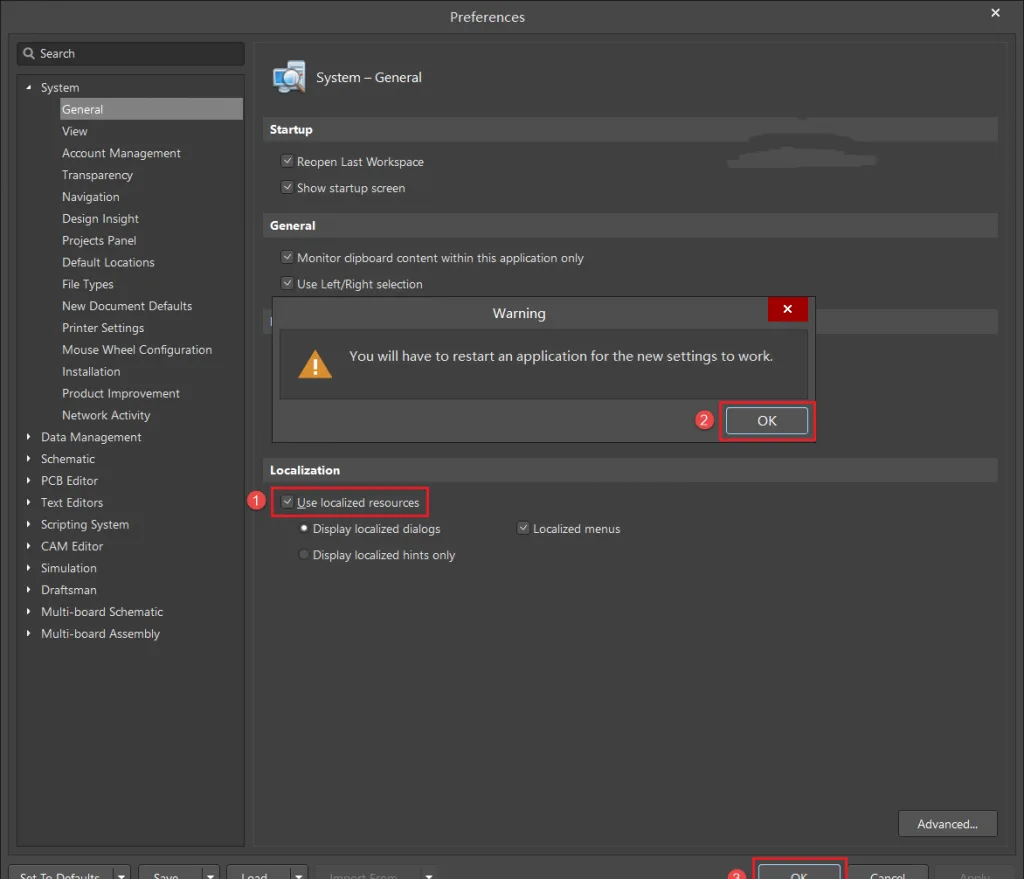Uncheck Reopen Last Workspace

(287, 161)
